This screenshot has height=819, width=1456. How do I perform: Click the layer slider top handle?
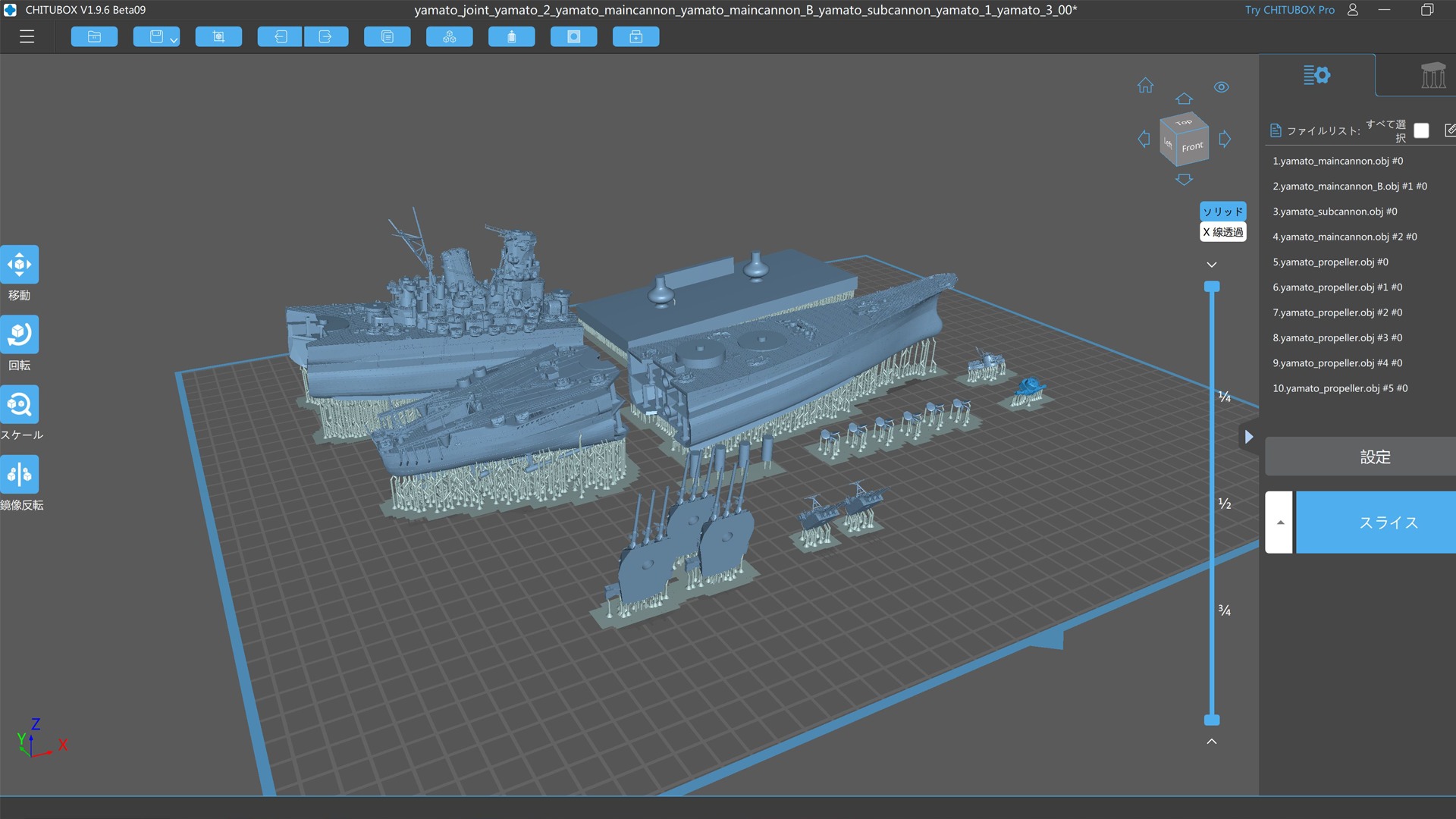click(x=1212, y=287)
